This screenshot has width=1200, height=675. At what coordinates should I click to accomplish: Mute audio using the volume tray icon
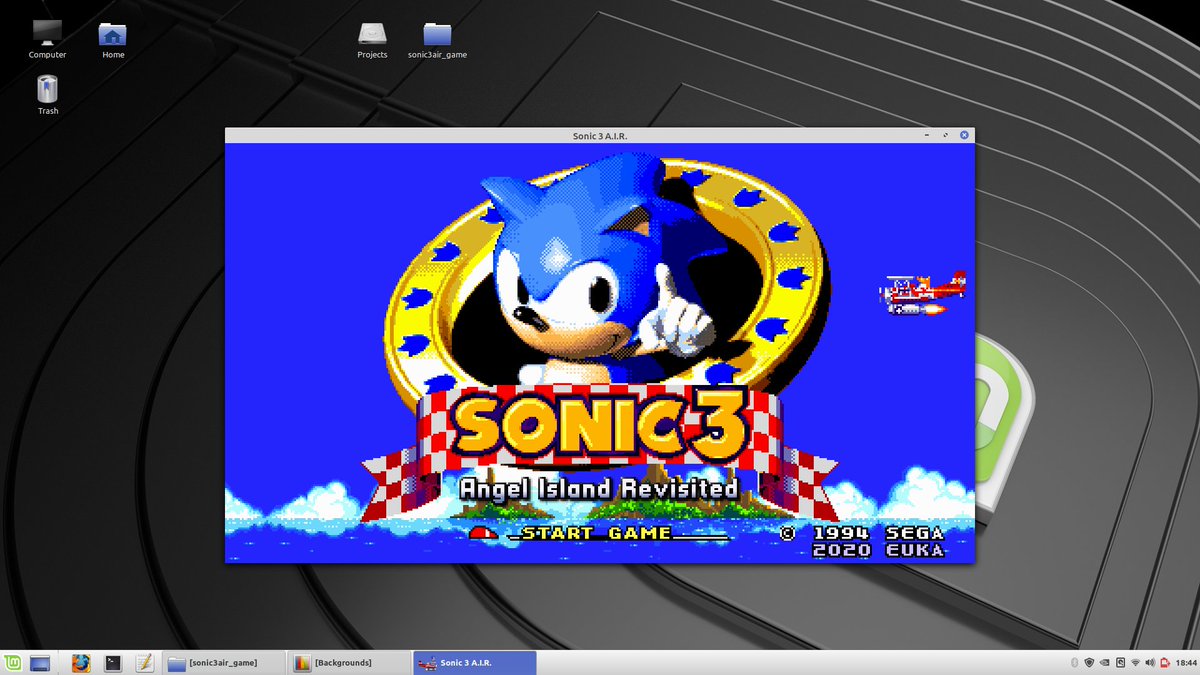pyautogui.click(x=1149, y=662)
